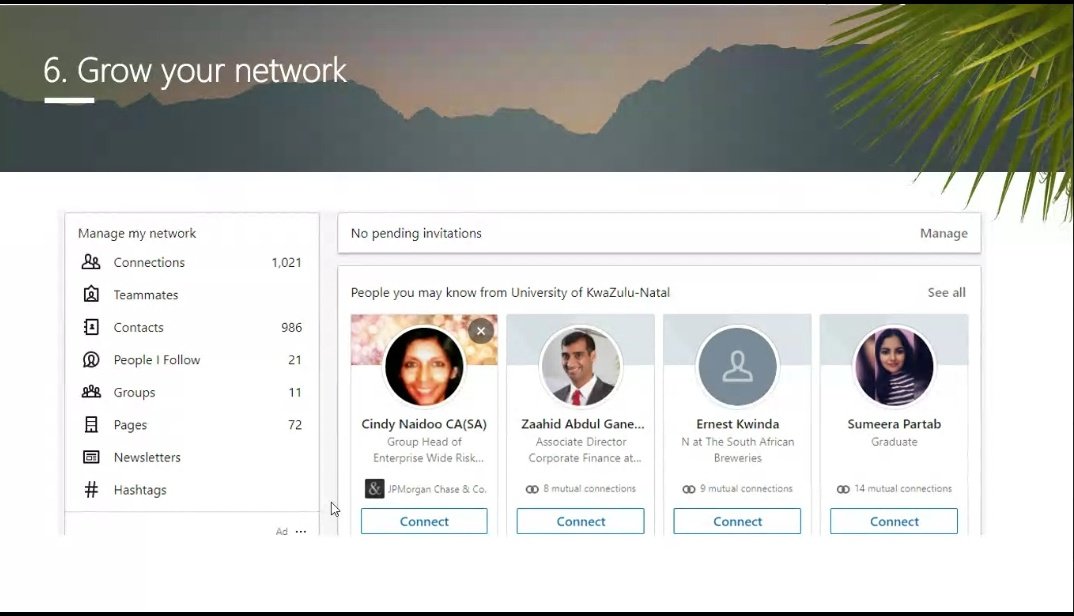Image resolution: width=1074 pixels, height=616 pixels.
Task: Open Cindy Naidoo's profile photo
Action: [424, 366]
